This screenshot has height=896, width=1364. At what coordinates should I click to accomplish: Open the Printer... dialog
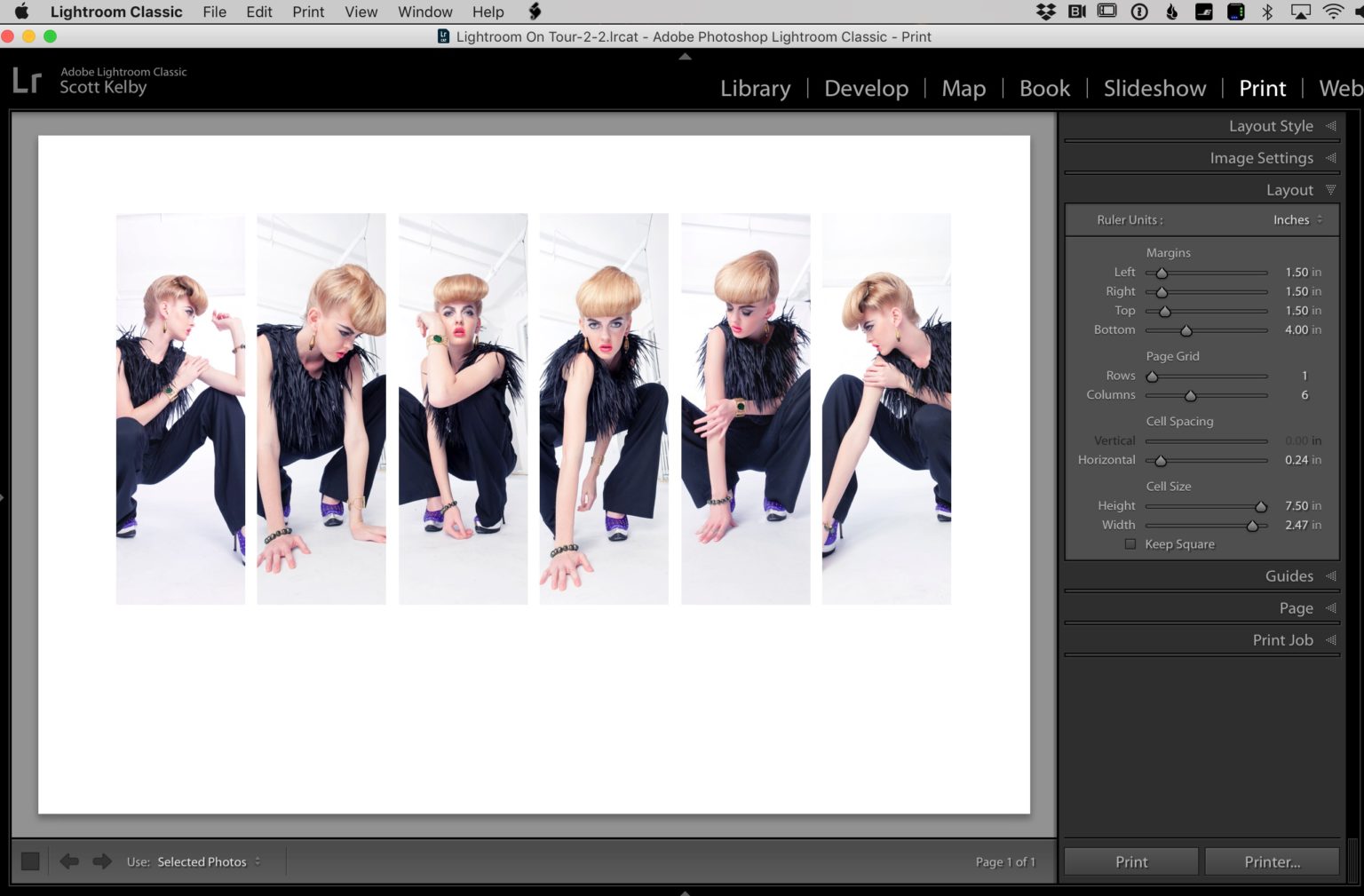tap(1272, 860)
